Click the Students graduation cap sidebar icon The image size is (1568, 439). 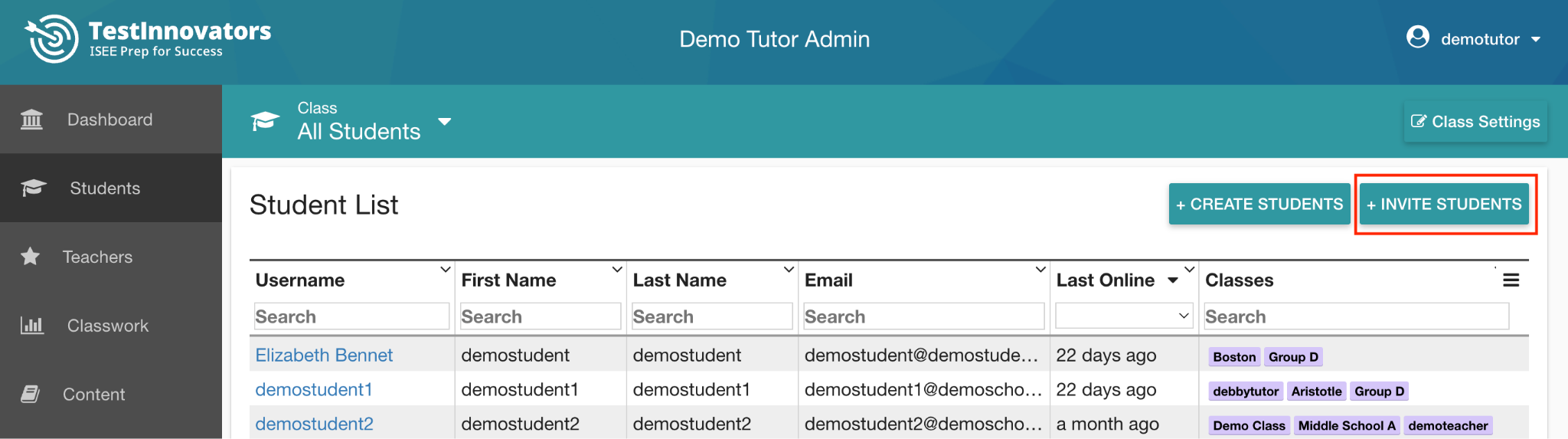[33, 188]
